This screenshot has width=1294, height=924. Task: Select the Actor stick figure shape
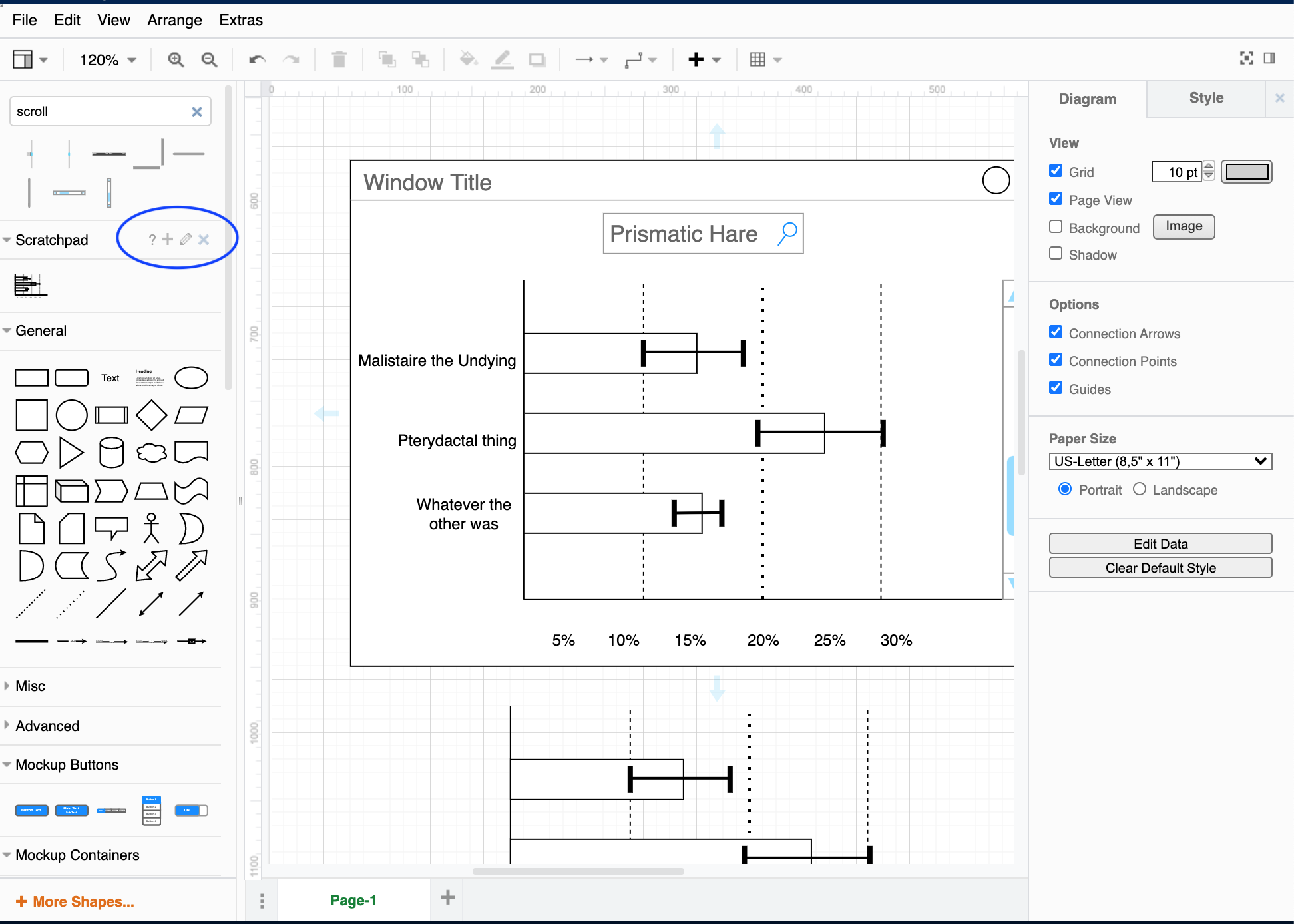151,528
